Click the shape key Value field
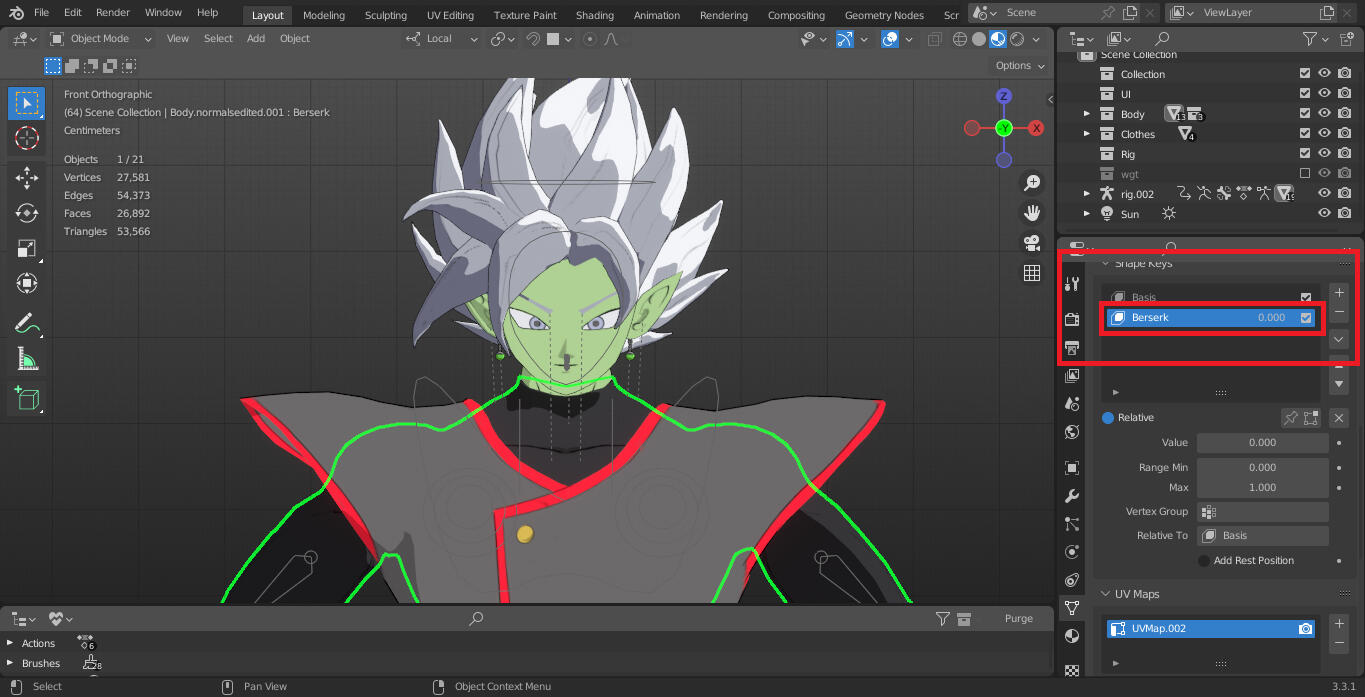1365x697 pixels. [x=1262, y=442]
